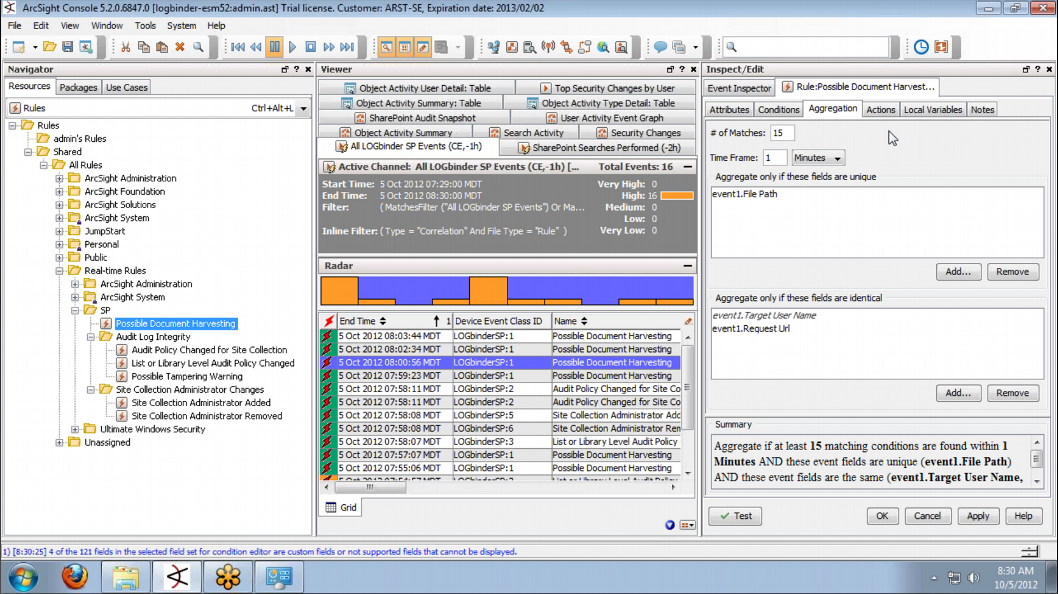1058x594 pixels.
Task: Click the blue round icon below the grid
Action: pos(670,524)
